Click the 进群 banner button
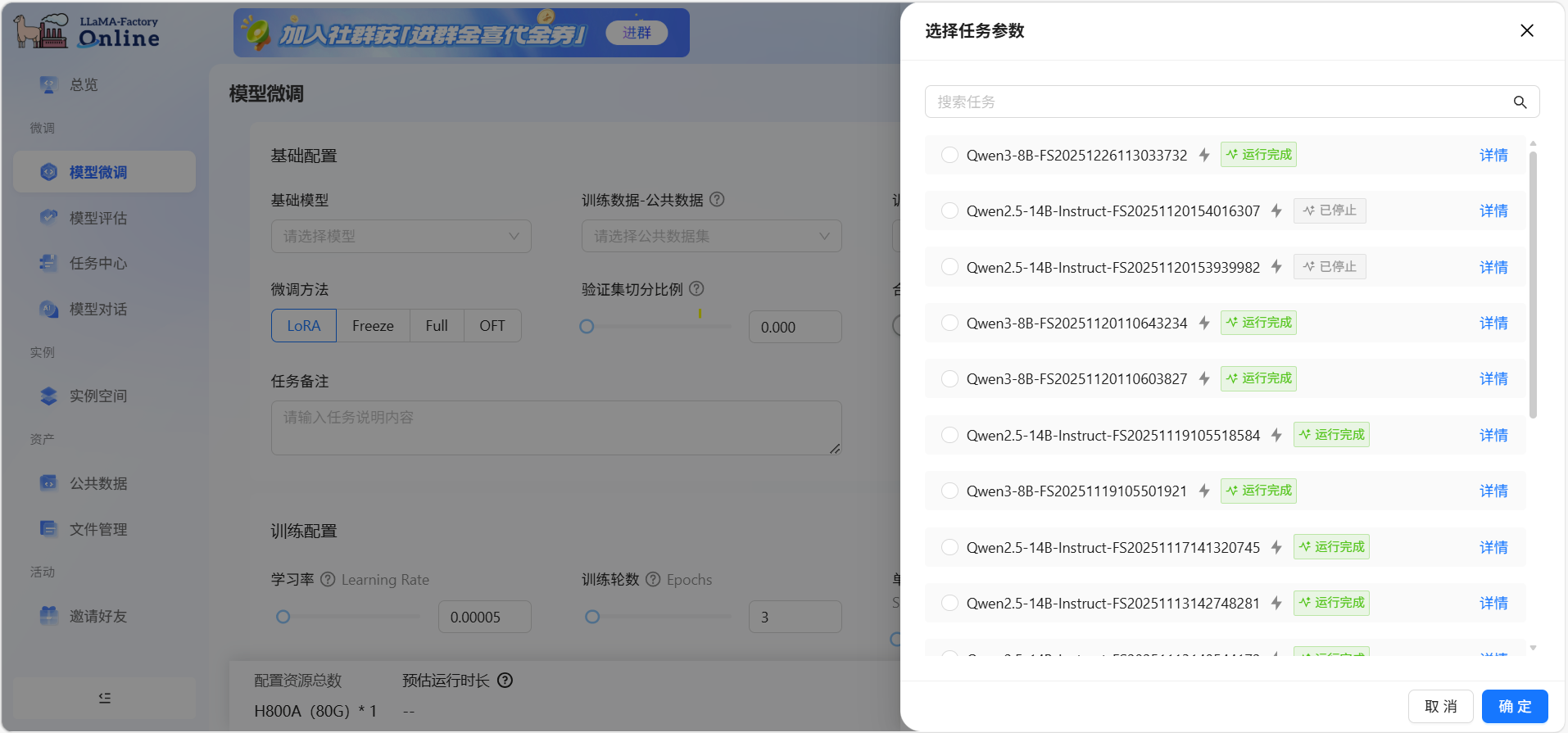 tap(637, 33)
